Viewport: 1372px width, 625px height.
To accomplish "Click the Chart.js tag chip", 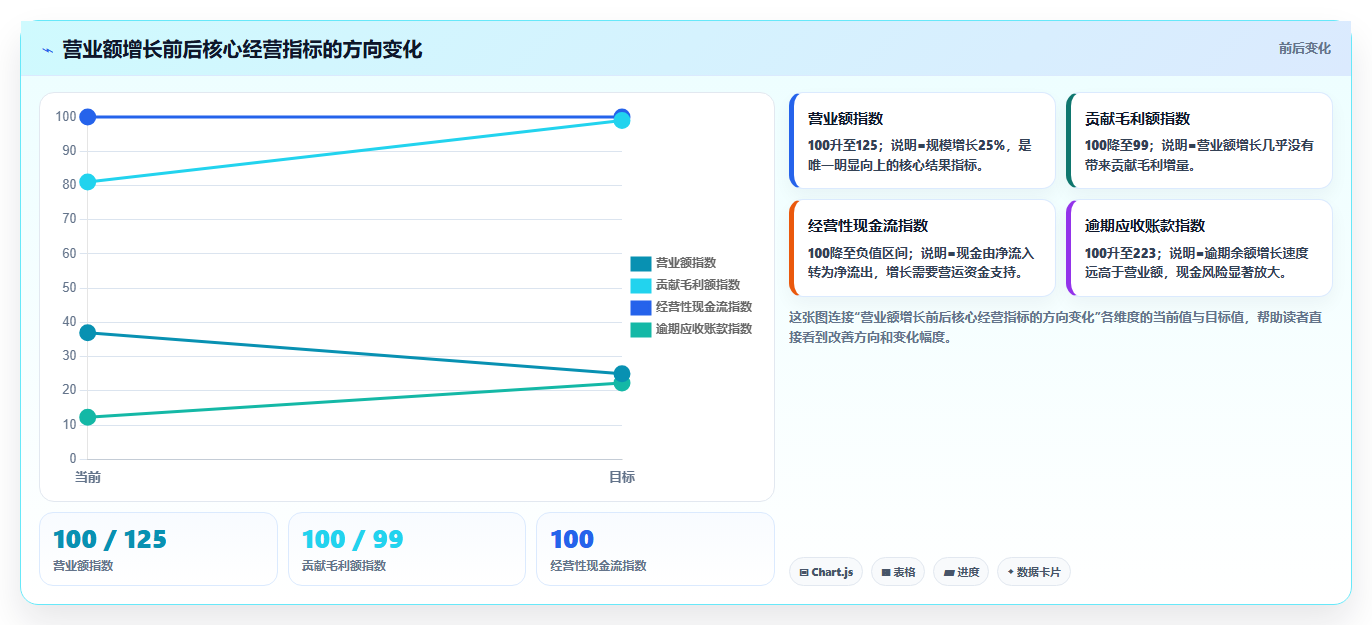I will (826, 572).
